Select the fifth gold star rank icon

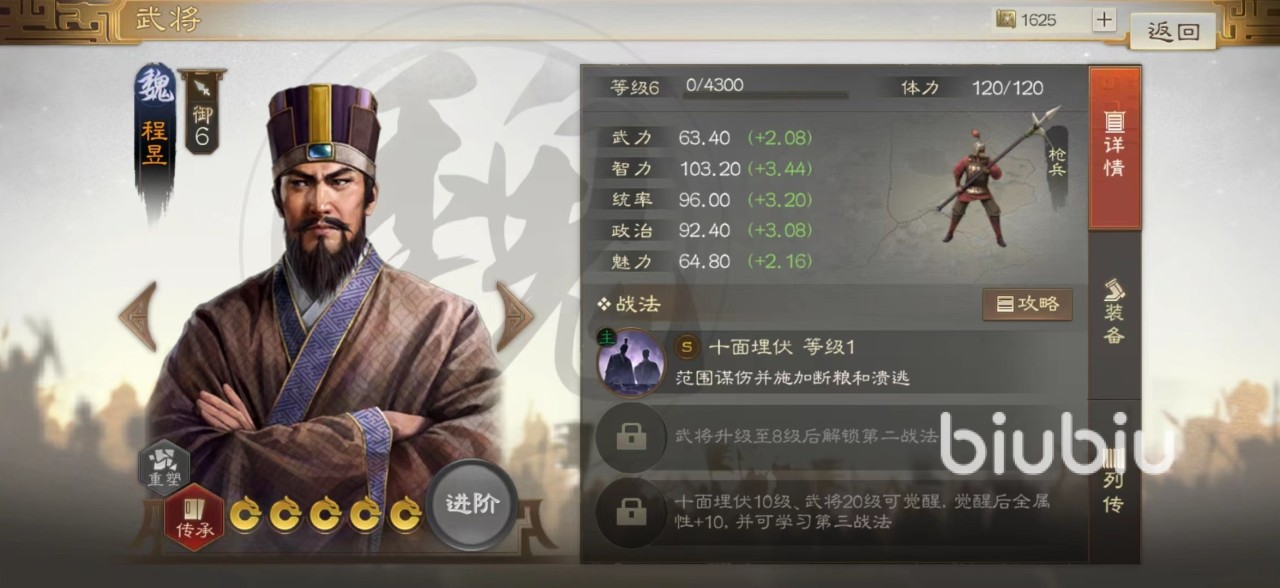405,514
